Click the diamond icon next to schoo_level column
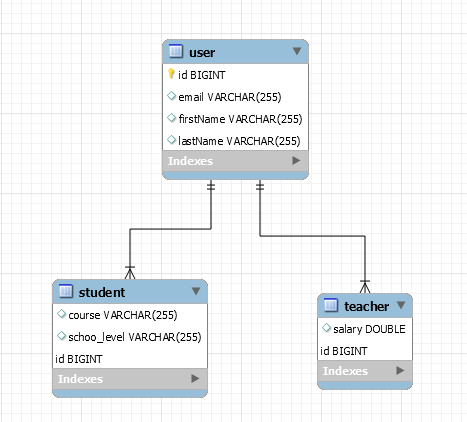Image resolution: width=467 pixels, height=422 pixels. (61, 336)
